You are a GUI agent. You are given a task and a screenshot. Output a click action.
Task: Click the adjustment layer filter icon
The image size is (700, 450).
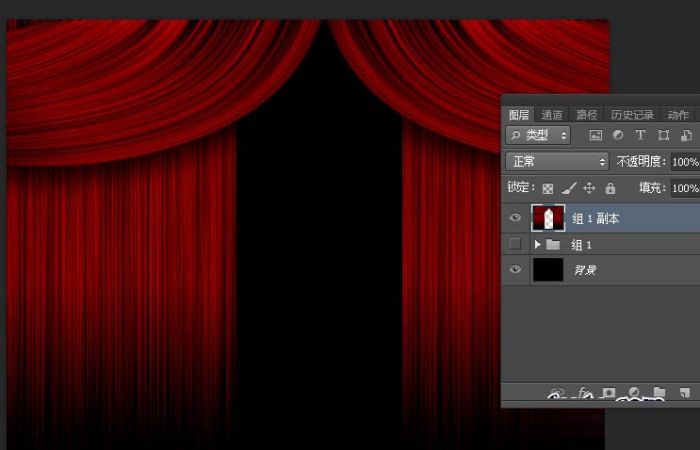pos(618,135)
